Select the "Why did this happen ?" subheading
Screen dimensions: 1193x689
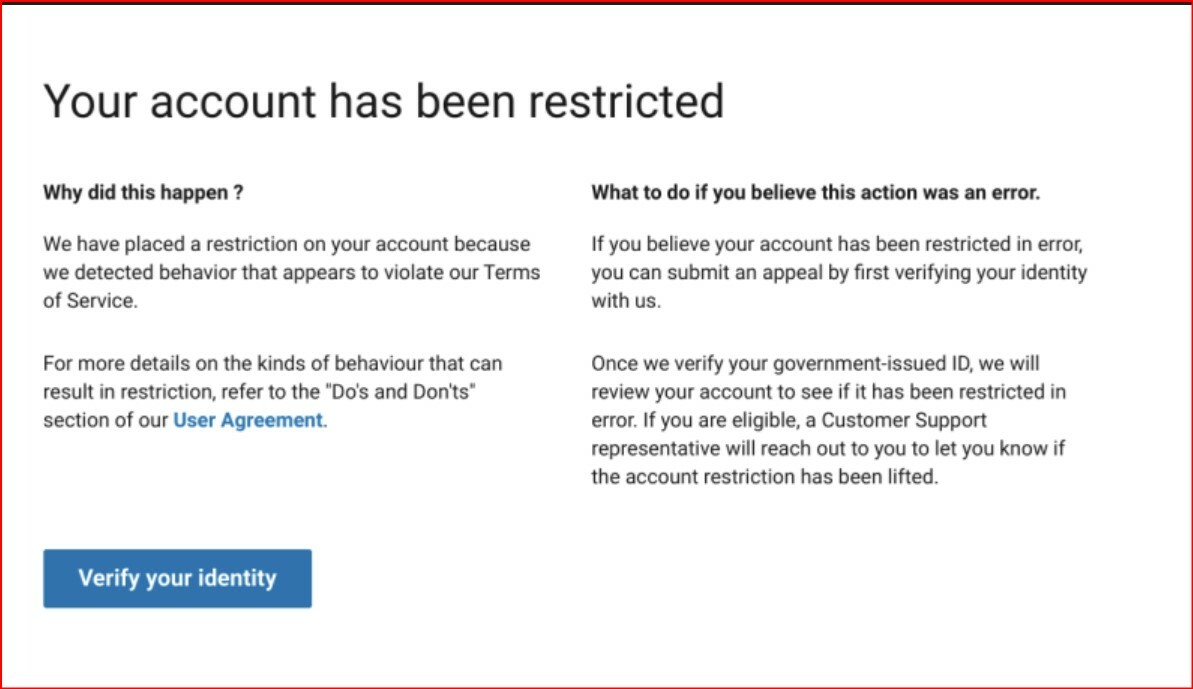(x=143, y=193)
